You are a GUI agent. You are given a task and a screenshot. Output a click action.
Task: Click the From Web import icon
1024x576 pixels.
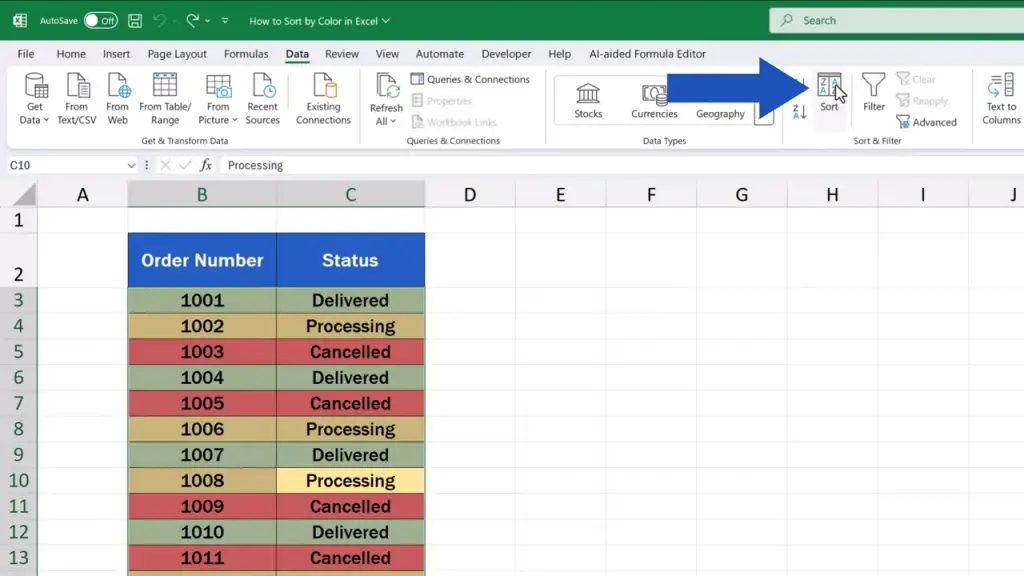(x=118, y=98)
